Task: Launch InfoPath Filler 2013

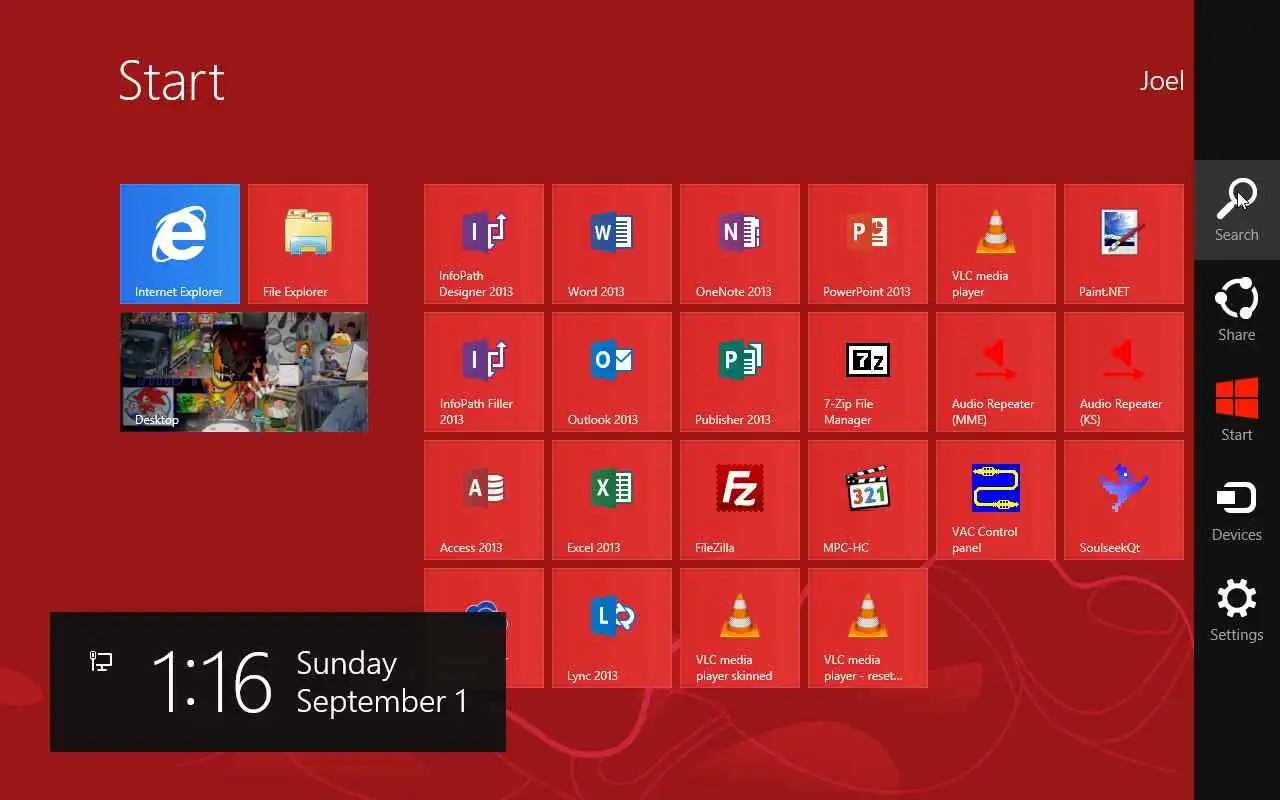Action: click(x=484, y=372)
